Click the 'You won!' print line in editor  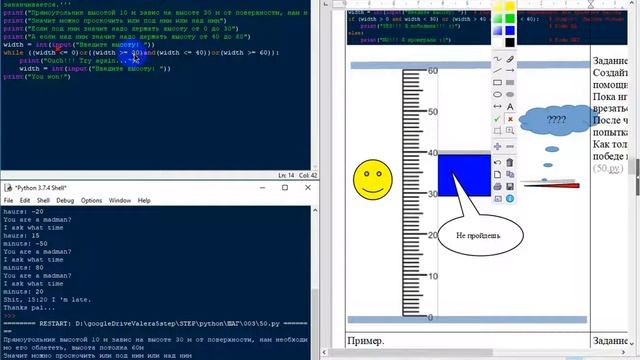pos(37,77)
